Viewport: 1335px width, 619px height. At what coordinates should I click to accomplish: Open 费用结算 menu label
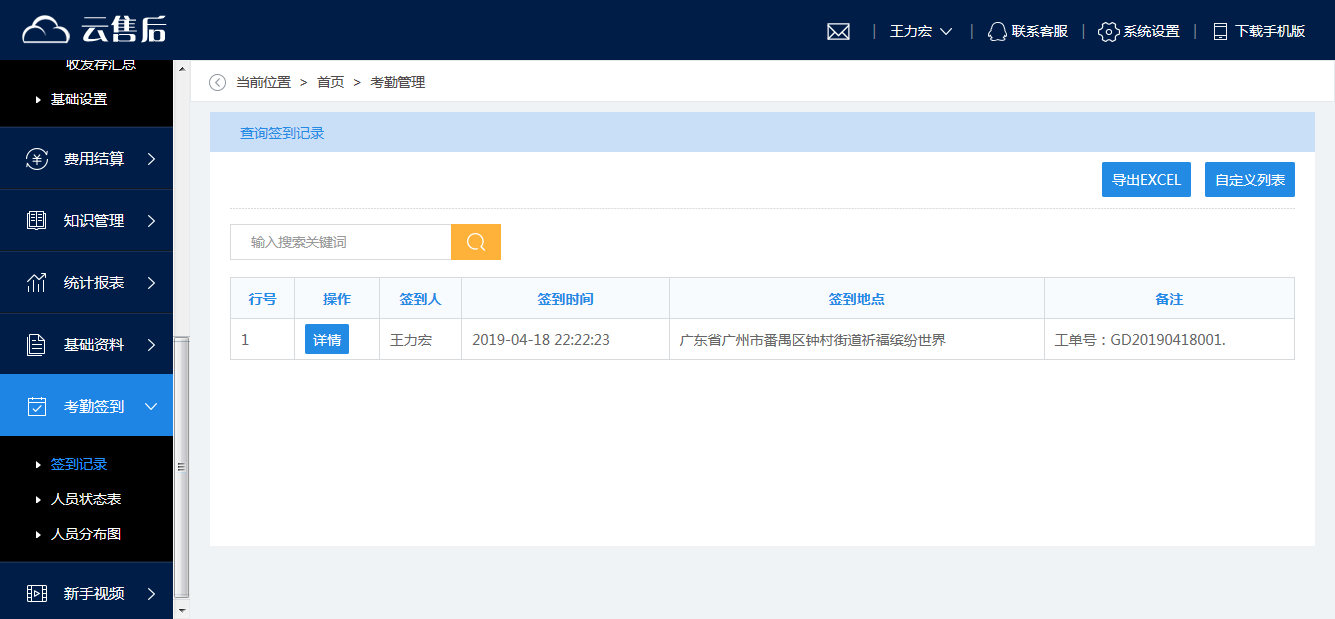coord(94,159)
